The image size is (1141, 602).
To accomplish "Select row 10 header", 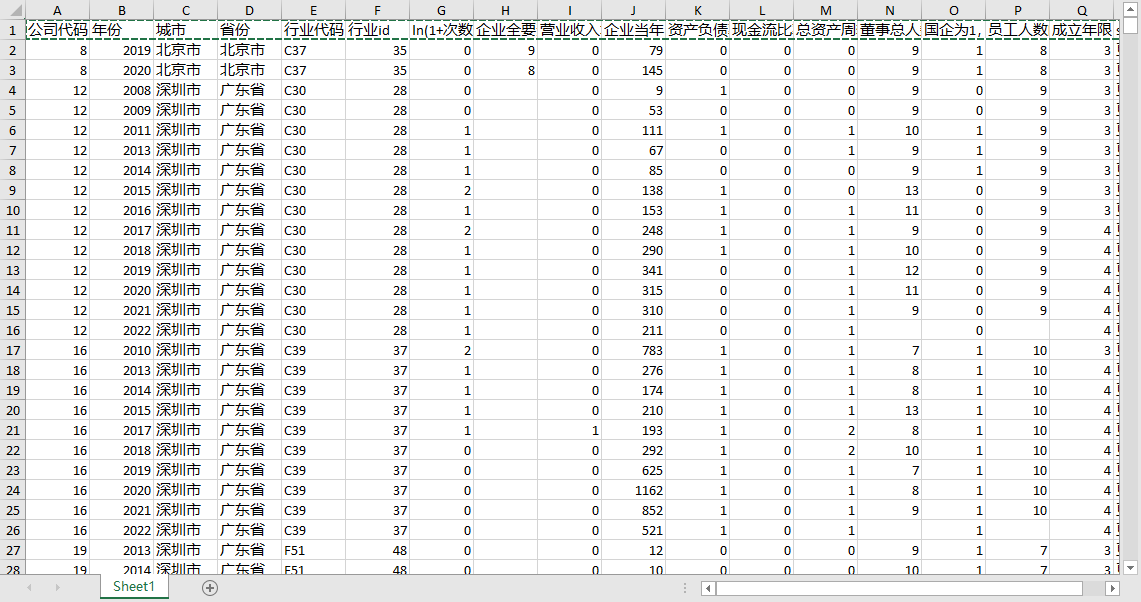I will [x=13, y=210].
